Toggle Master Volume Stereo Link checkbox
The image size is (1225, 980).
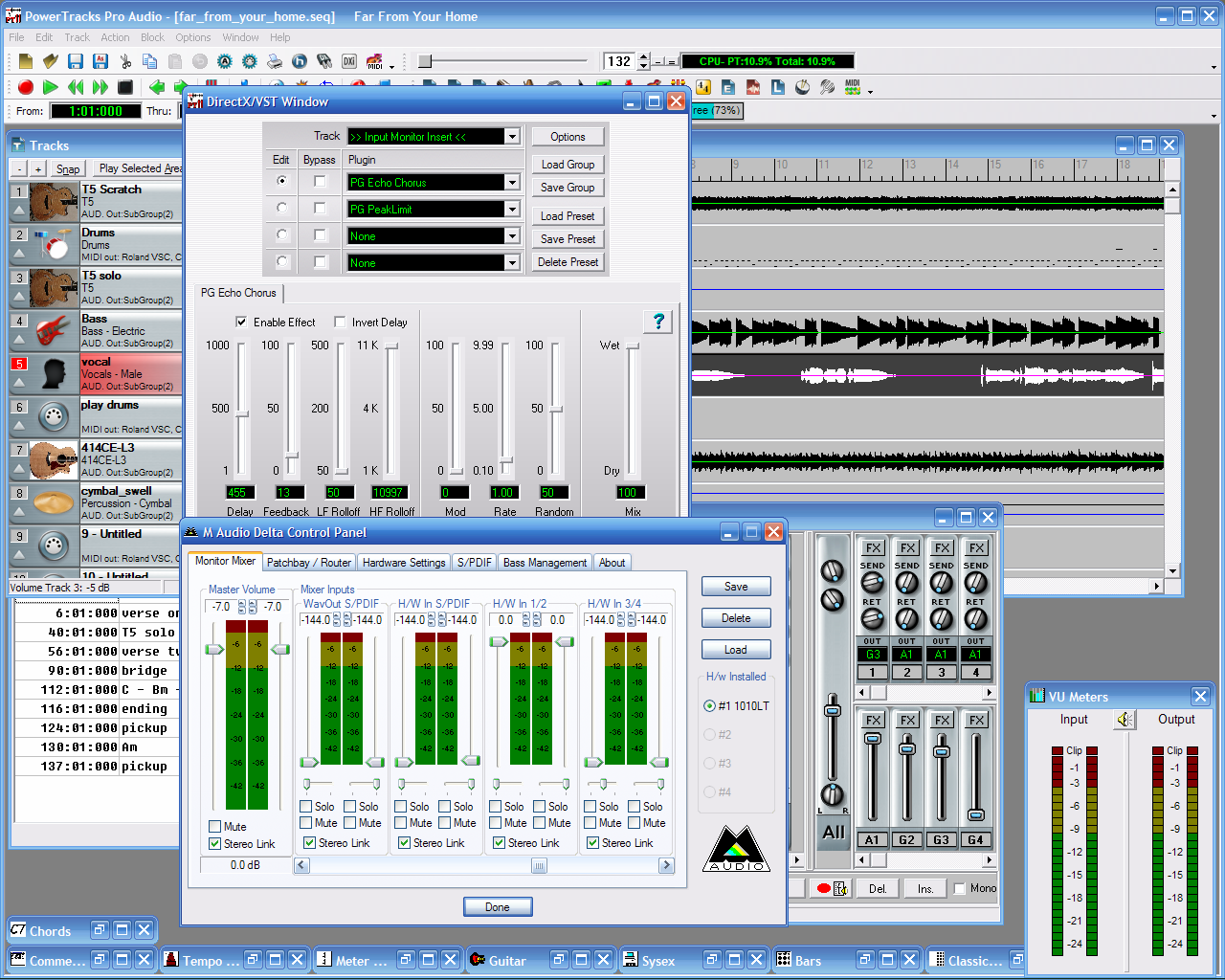coord(214,843)
